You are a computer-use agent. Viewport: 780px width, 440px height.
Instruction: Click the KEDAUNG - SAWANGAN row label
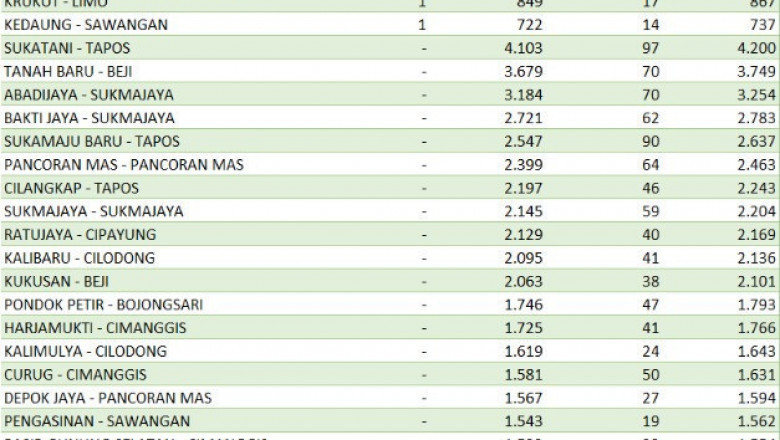(86, 24)
